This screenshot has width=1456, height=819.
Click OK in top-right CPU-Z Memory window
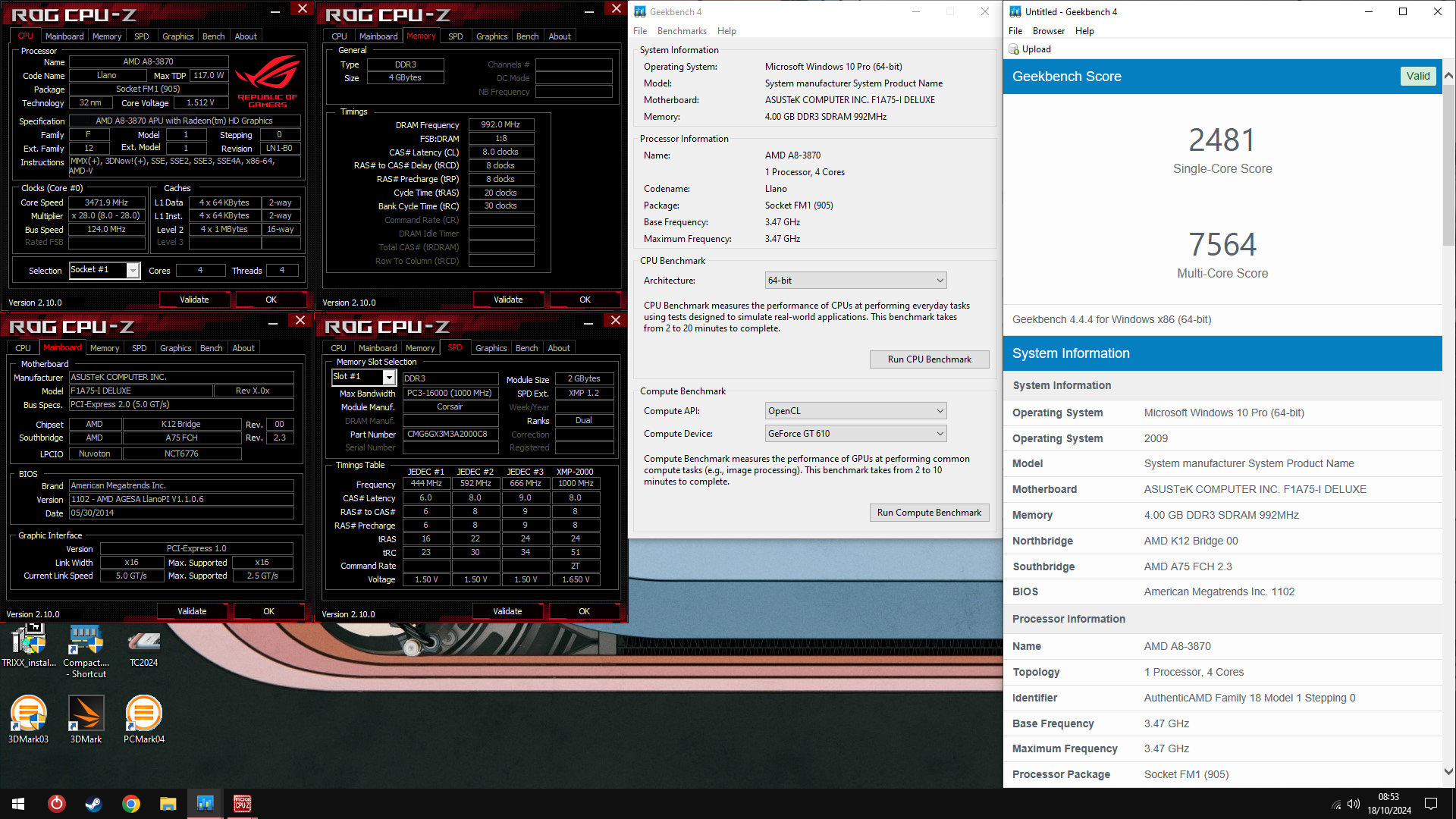click(585, 300)
